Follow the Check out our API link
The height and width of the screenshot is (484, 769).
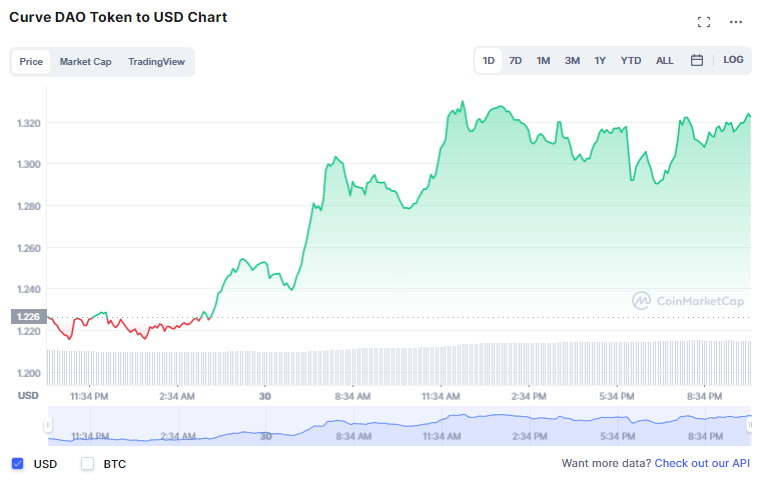pos(702,463)
